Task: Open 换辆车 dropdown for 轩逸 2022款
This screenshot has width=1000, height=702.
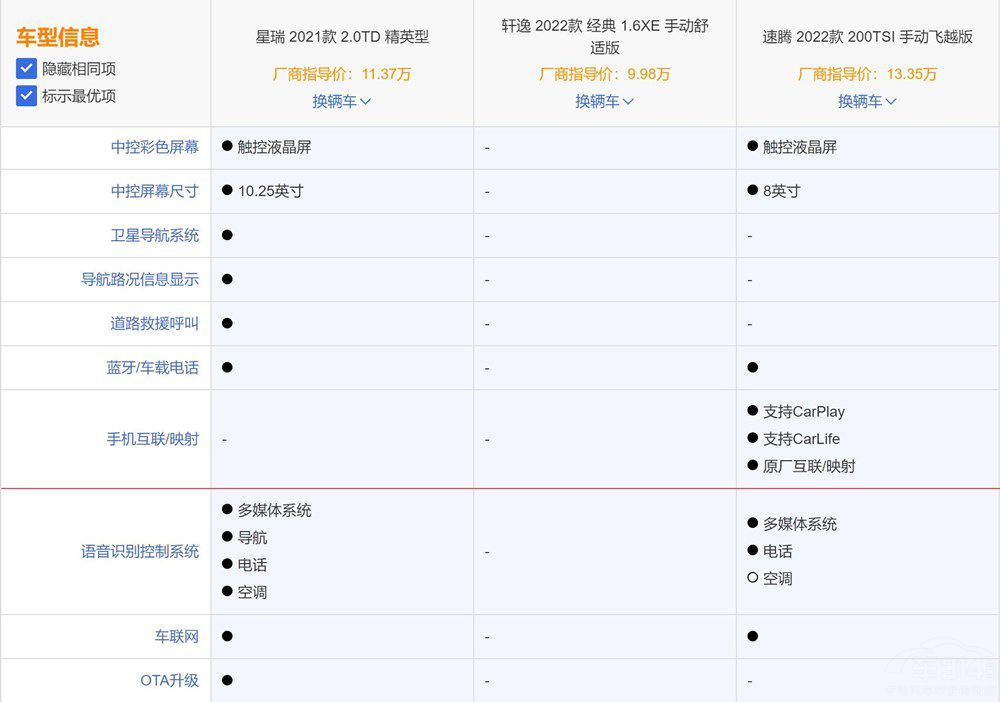Action: (604, 101)
